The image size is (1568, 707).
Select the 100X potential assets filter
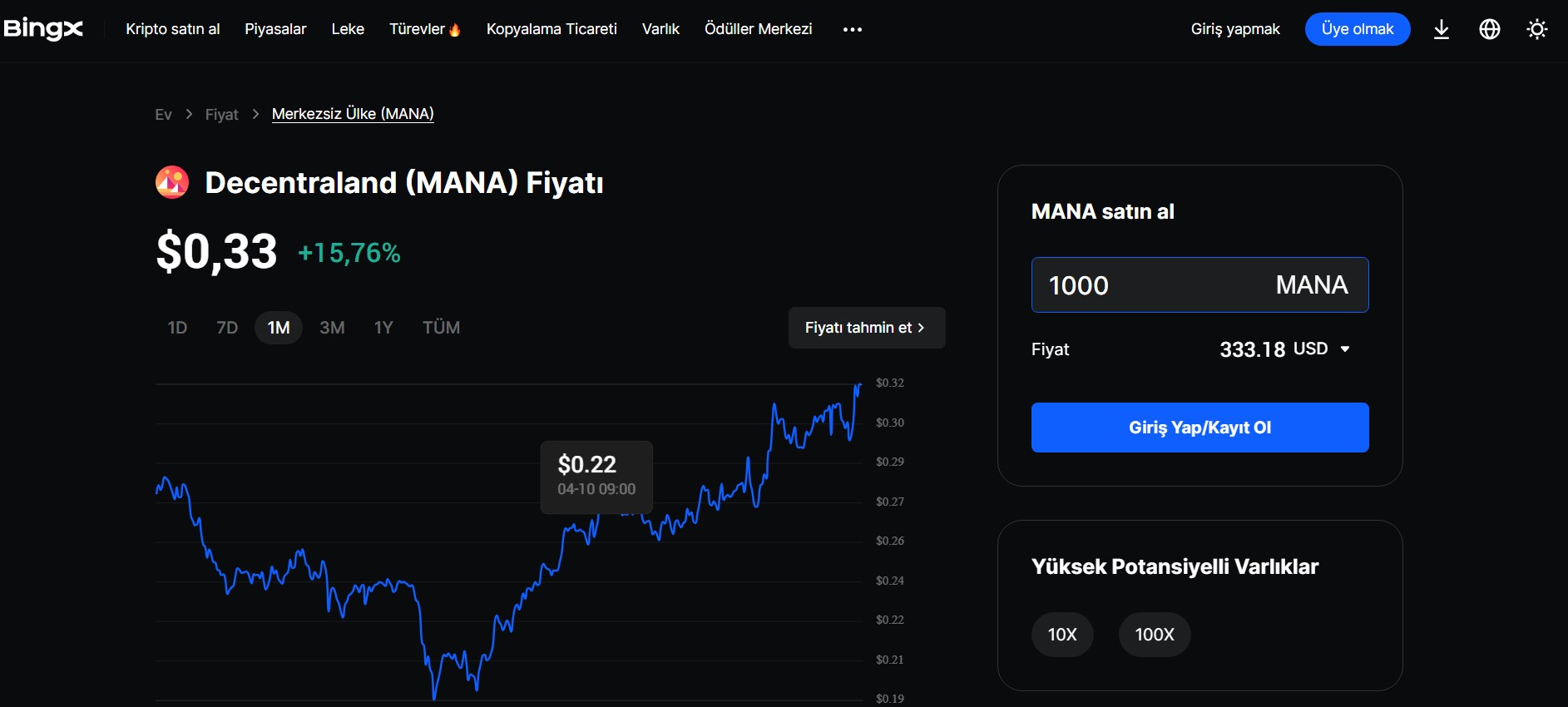[x=1155, y=635]
